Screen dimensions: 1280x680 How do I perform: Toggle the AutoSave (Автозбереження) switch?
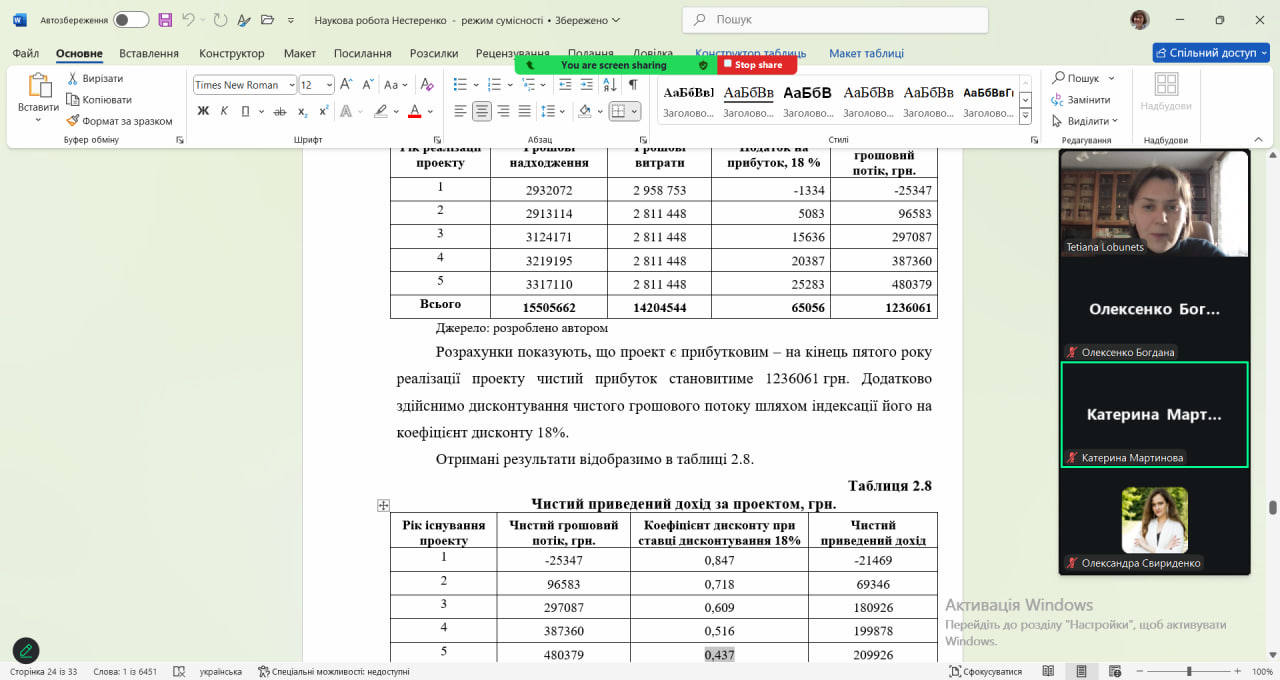point(130,20)
